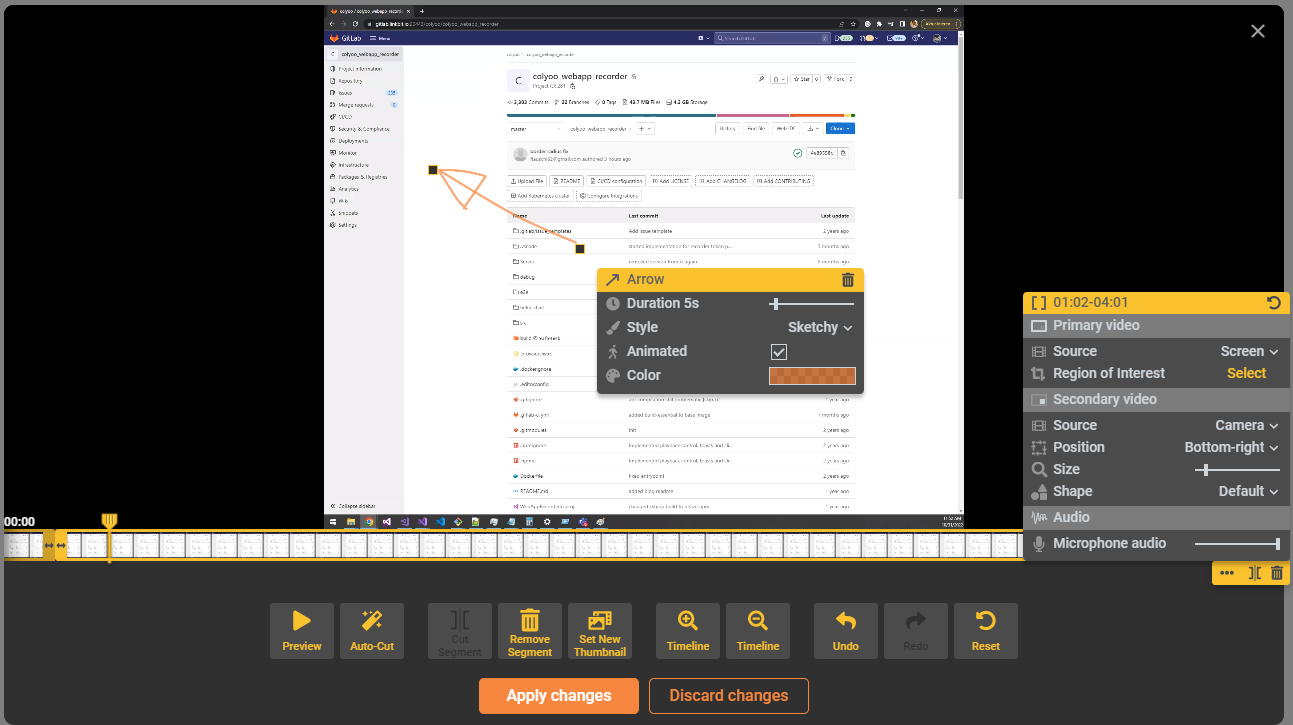Delete the Arrow annotation with trash icon
1293x725 pixels.
click(x=848, y=280)
